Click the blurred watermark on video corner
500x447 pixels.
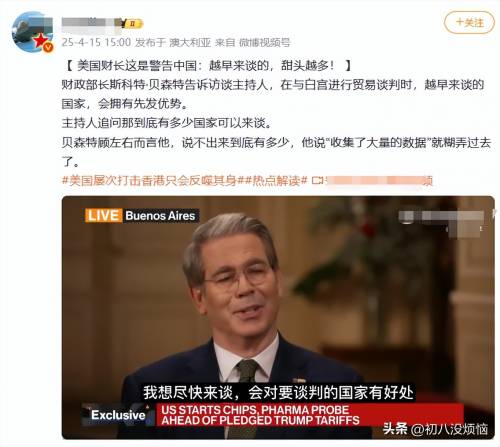click(x=441, y=221)
